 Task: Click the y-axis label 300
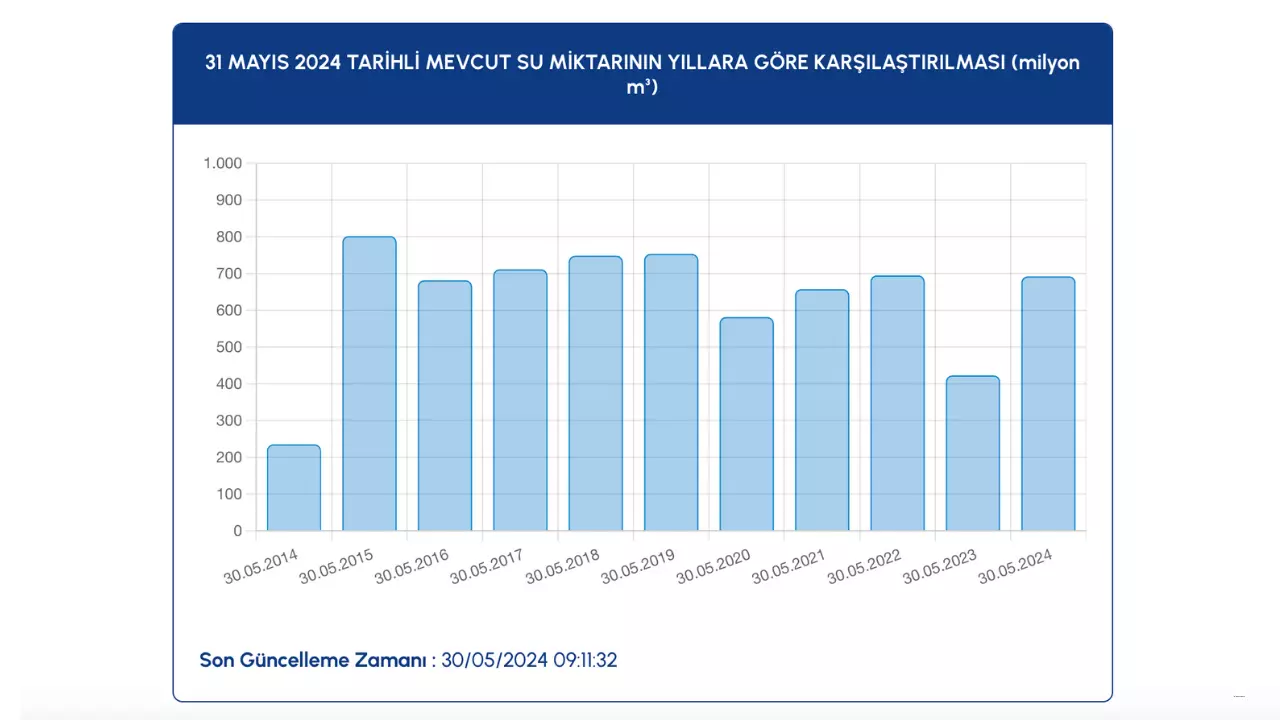[230, 420]
